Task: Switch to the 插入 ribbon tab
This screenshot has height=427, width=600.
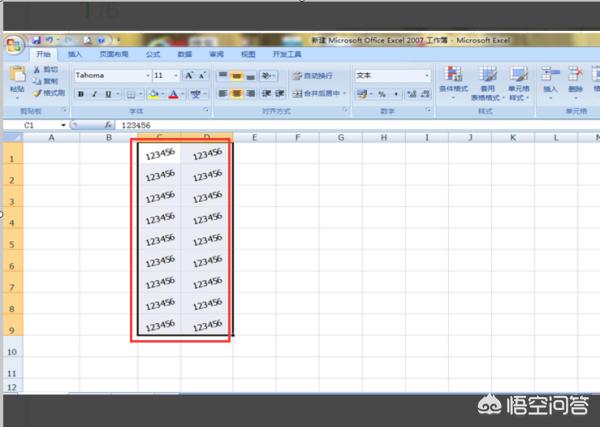Action: point(75,54)
